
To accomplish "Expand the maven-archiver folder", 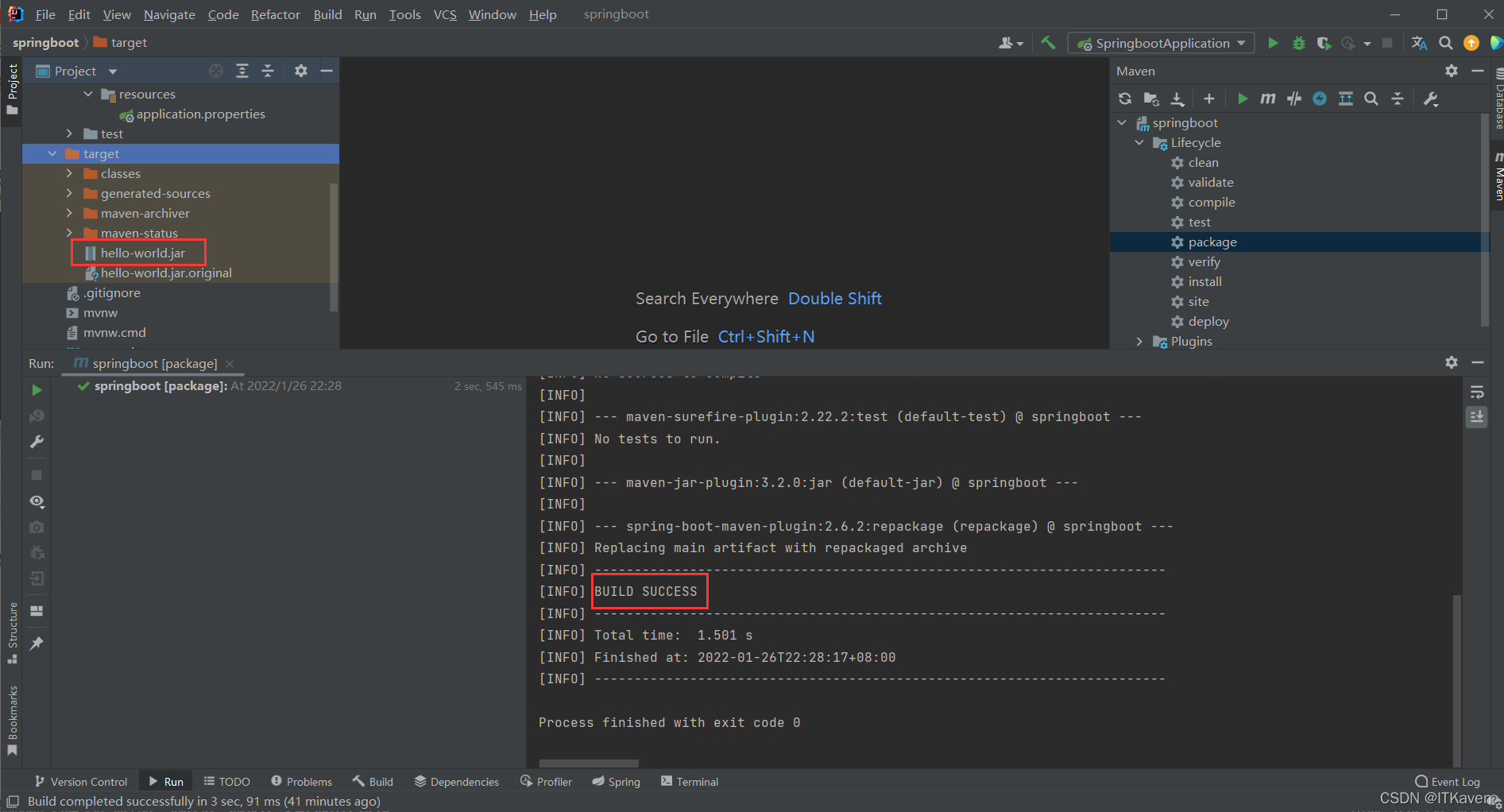I will click(x=69, y=213).
